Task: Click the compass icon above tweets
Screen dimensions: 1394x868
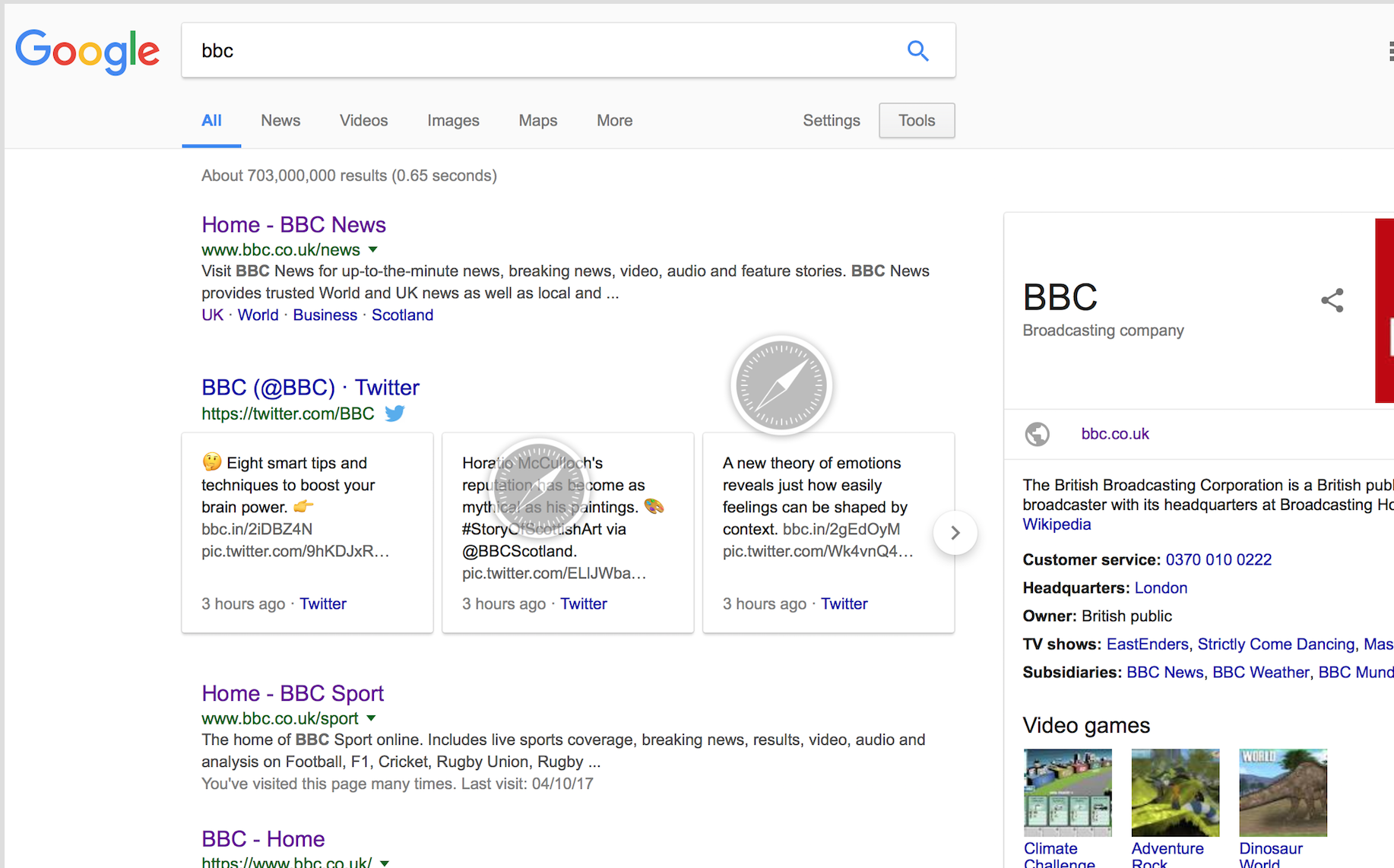Action: point(781,385)
